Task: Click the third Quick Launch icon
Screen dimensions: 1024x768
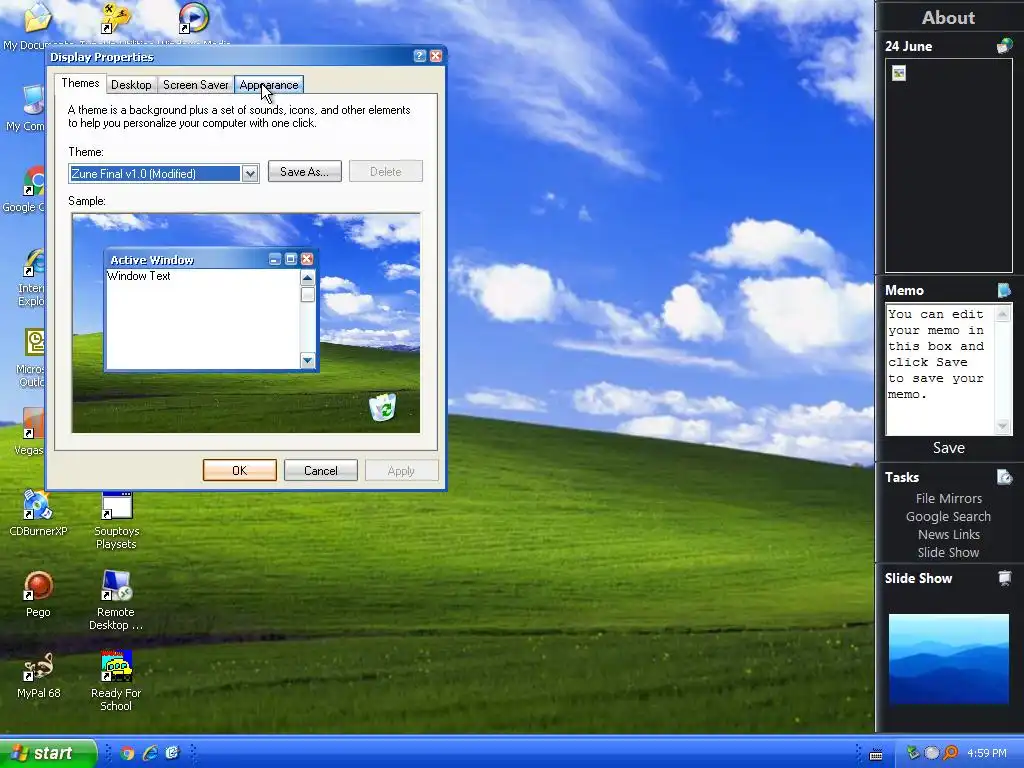Action: [172, 753]
